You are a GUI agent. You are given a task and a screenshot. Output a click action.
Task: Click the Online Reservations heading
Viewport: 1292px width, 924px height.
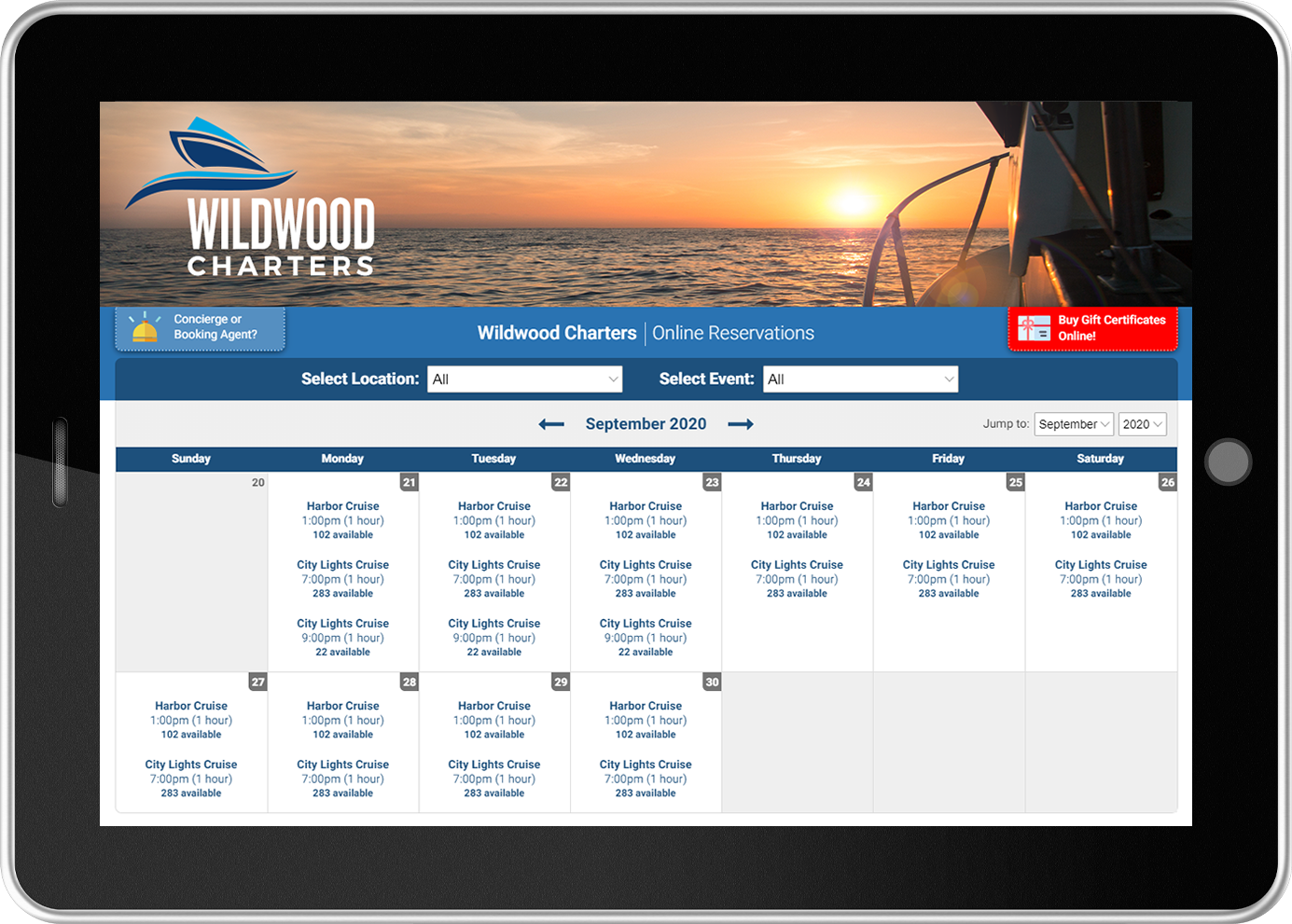[733, 333]
